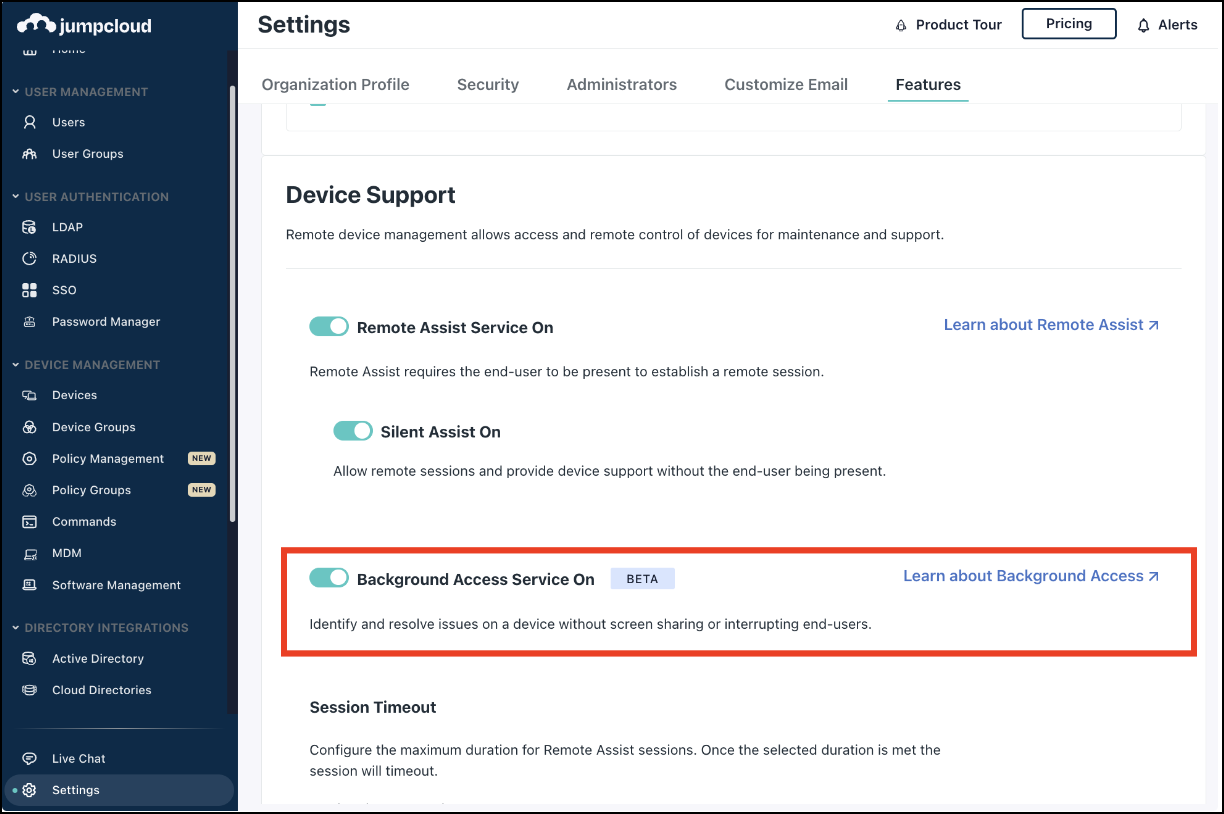Click the Pricing button

1068,24
